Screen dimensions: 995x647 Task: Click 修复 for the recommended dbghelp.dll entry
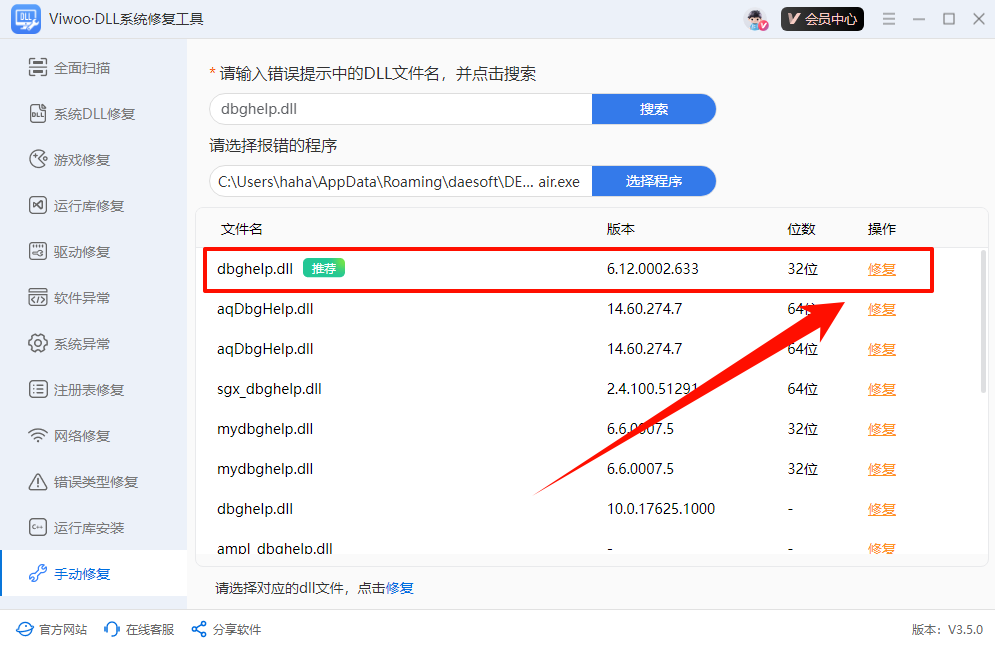pyautogui.click(x=881, y=269)
